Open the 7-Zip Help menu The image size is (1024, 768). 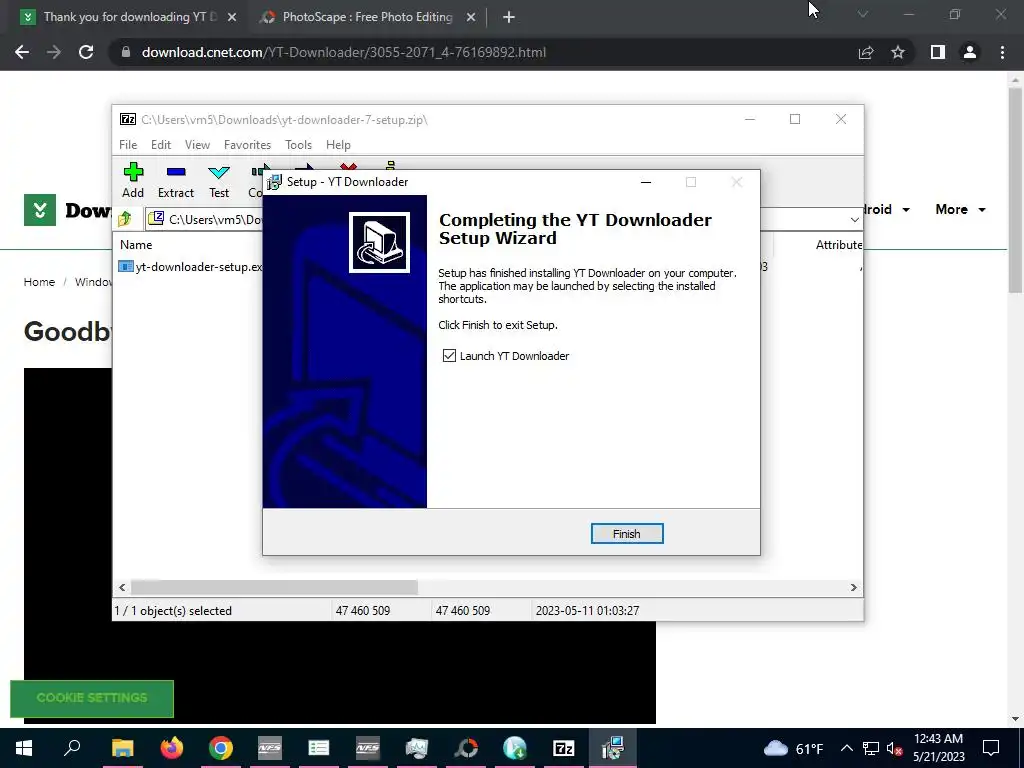338,144
